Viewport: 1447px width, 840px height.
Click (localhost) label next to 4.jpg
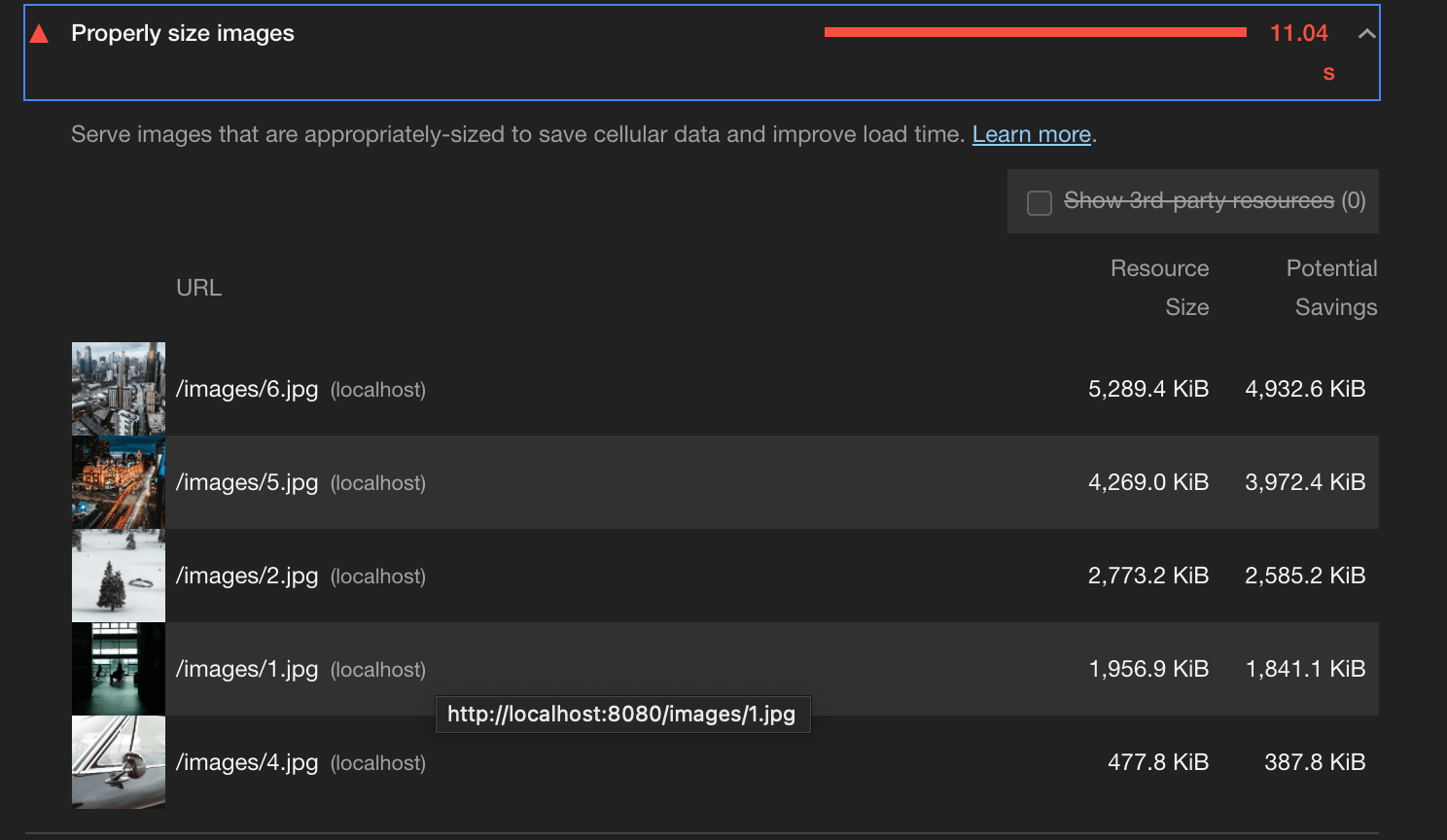click(378, 763)
